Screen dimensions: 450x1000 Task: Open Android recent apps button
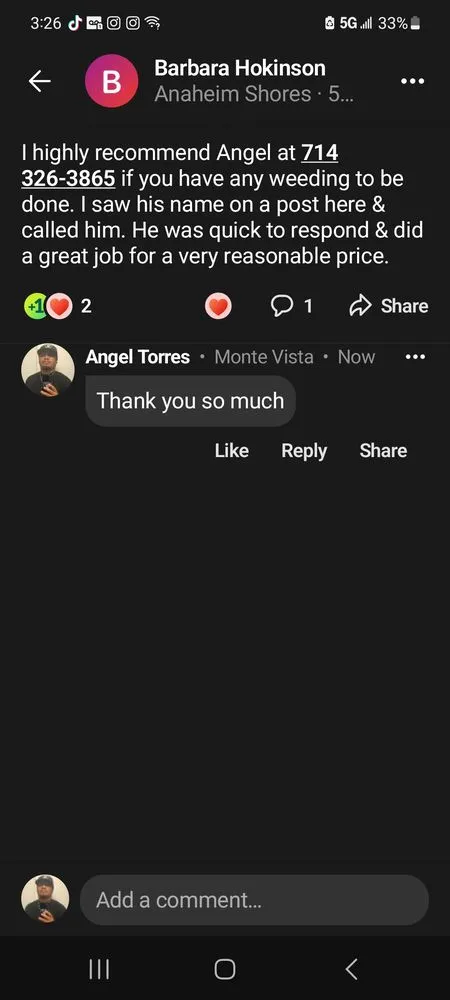[x=99, y=969]
